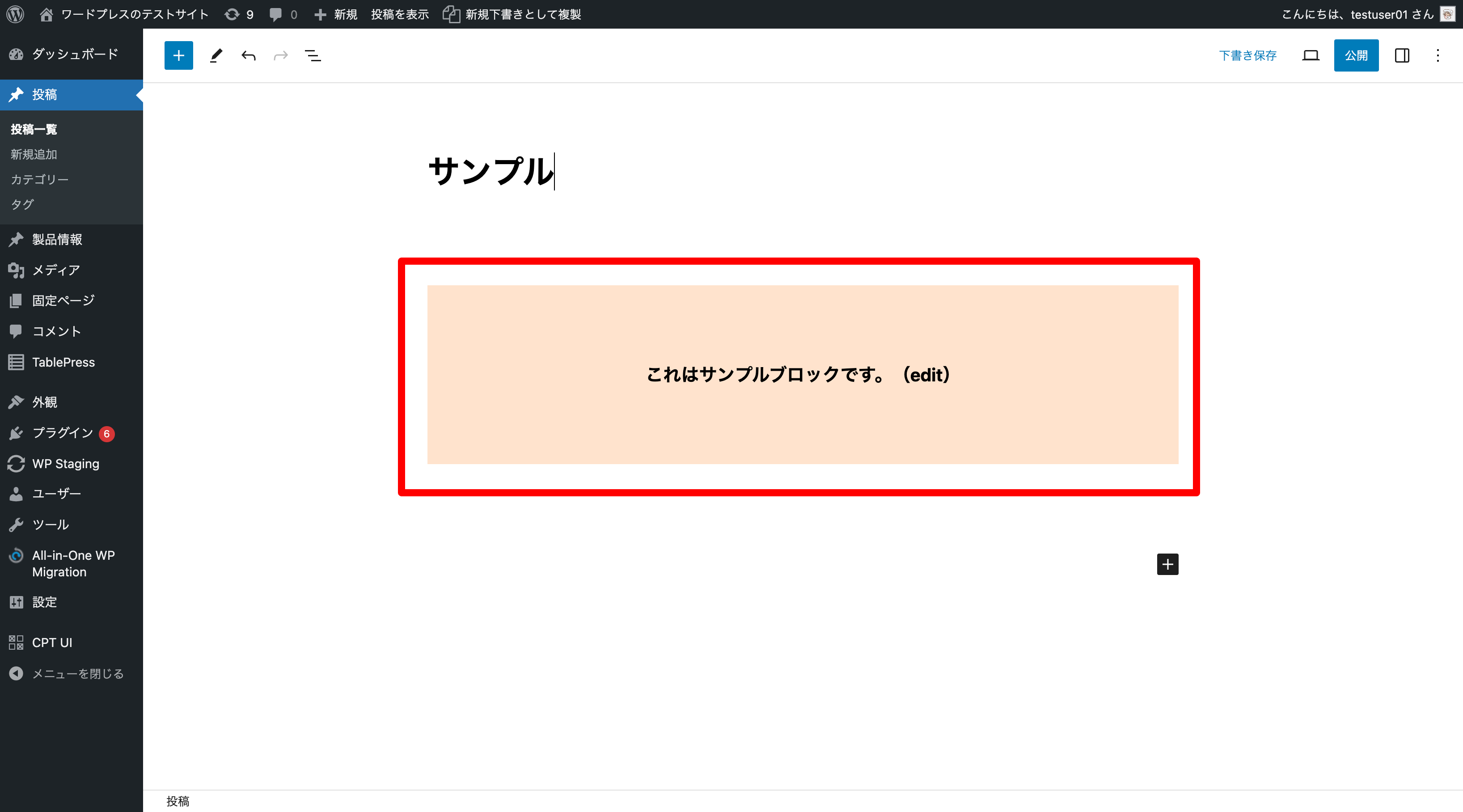Image resolution: width=1463 pixels, height=812 pixels.
Task: Click the grid icon beside CPT UI
Action: pos(16,642)
